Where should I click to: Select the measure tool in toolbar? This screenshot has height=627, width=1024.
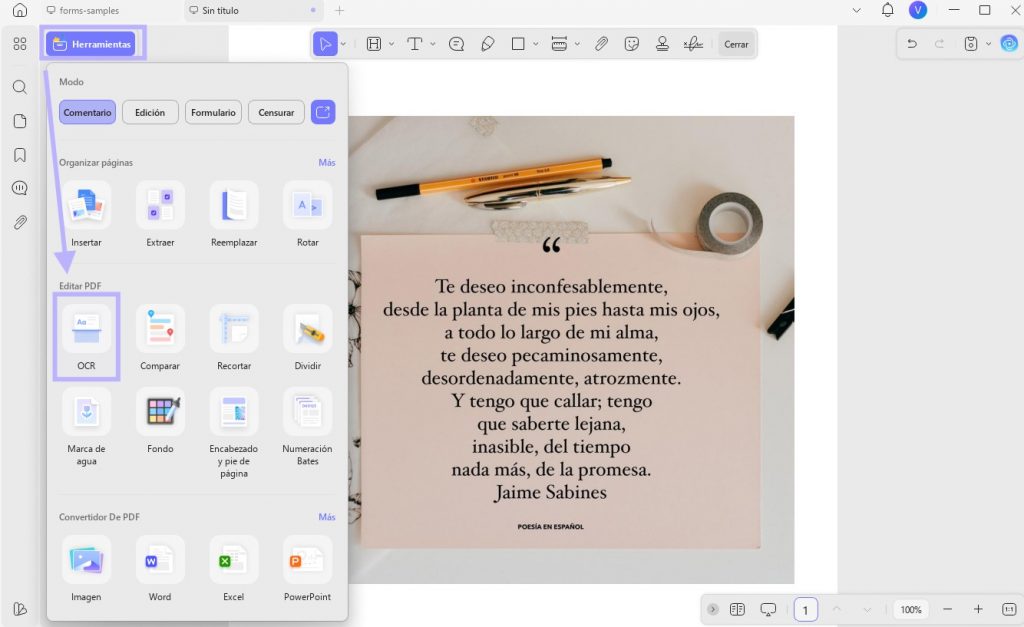tap(559, 44)
